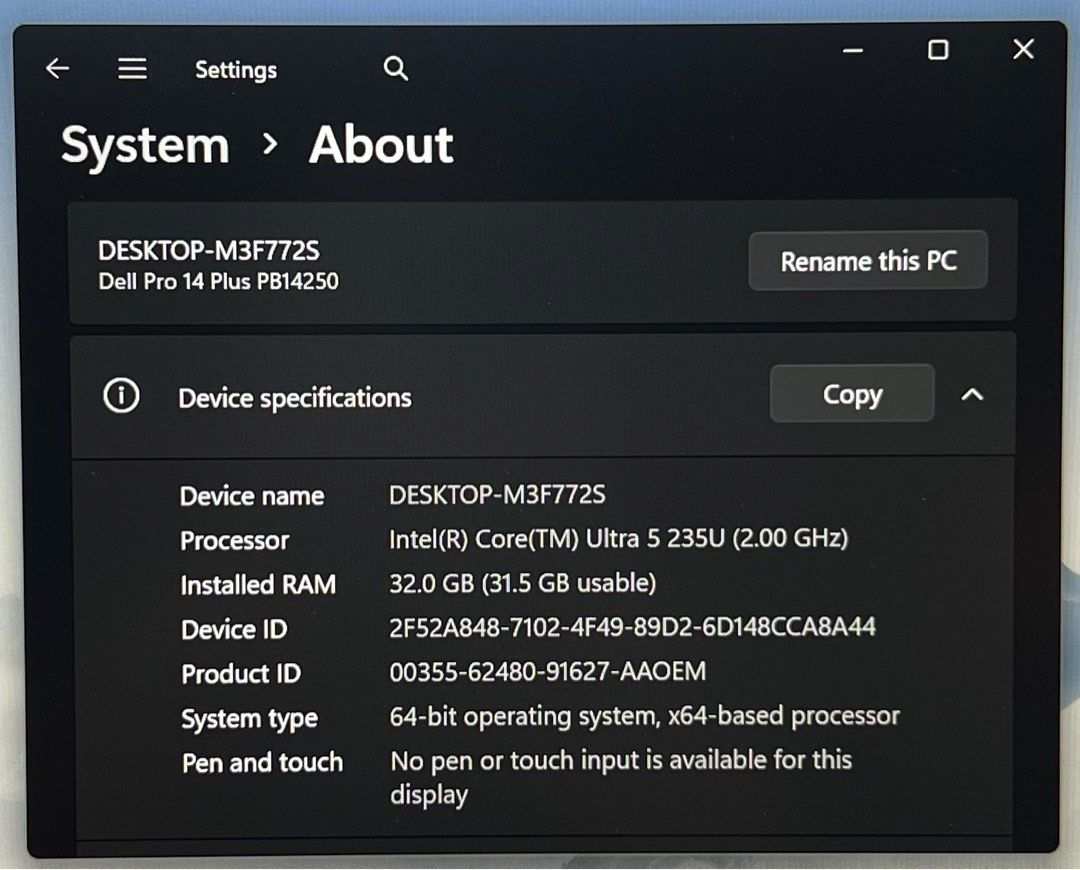Viewport: 1080px width, 870px height.
Task: Open the navigation hamburger menu
Action: tap(131, 68)
